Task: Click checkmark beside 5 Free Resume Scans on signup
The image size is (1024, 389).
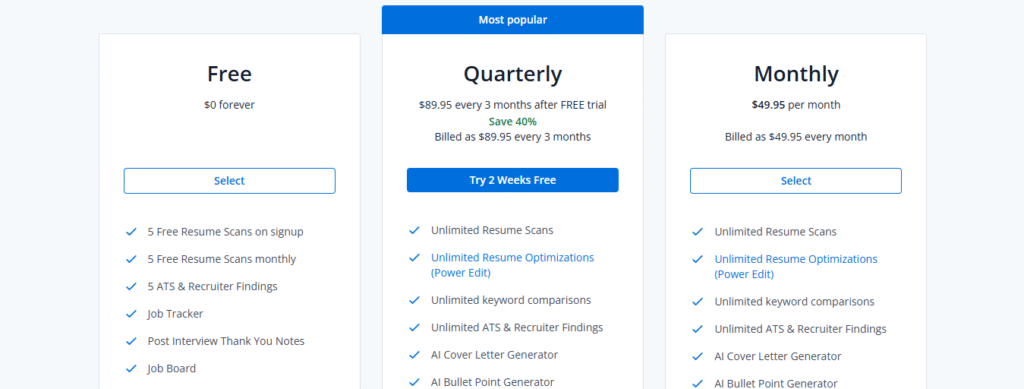Action: pos(131,232)
